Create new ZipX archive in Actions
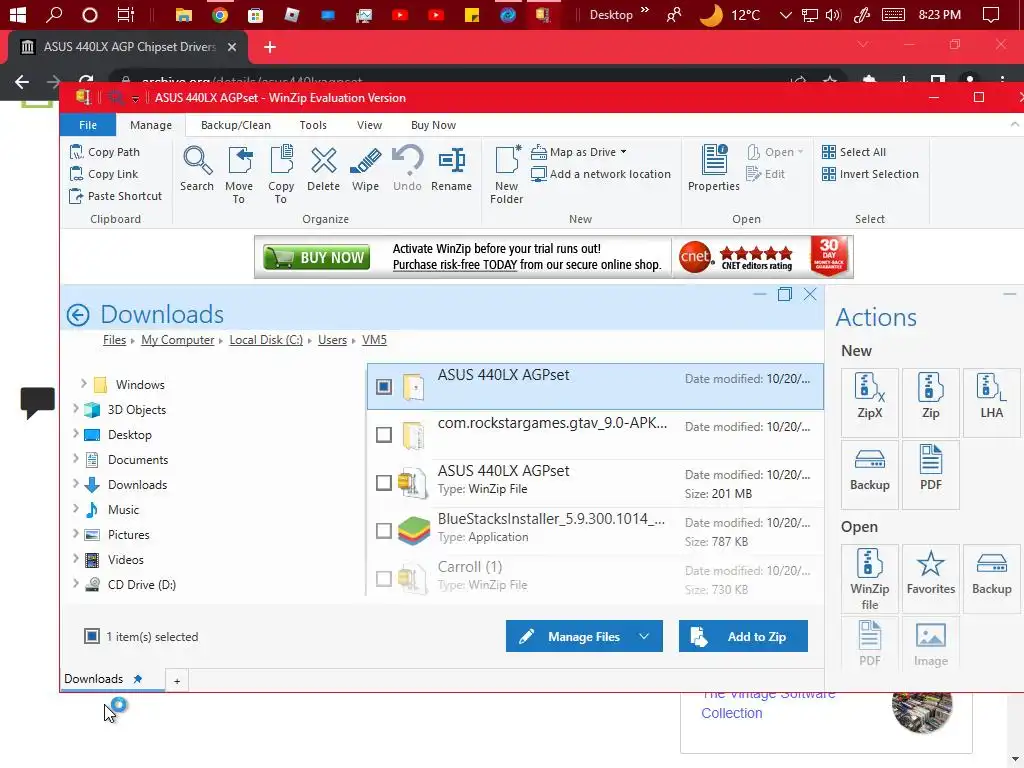Viewport: 1024px width, 768px height. tap(870, 402)
